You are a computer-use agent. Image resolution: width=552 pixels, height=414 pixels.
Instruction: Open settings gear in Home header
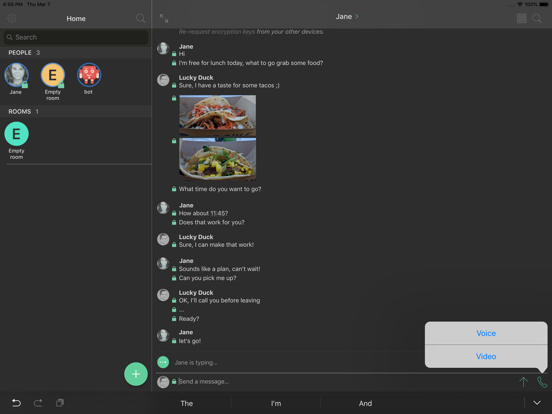[x=12, y=18]
